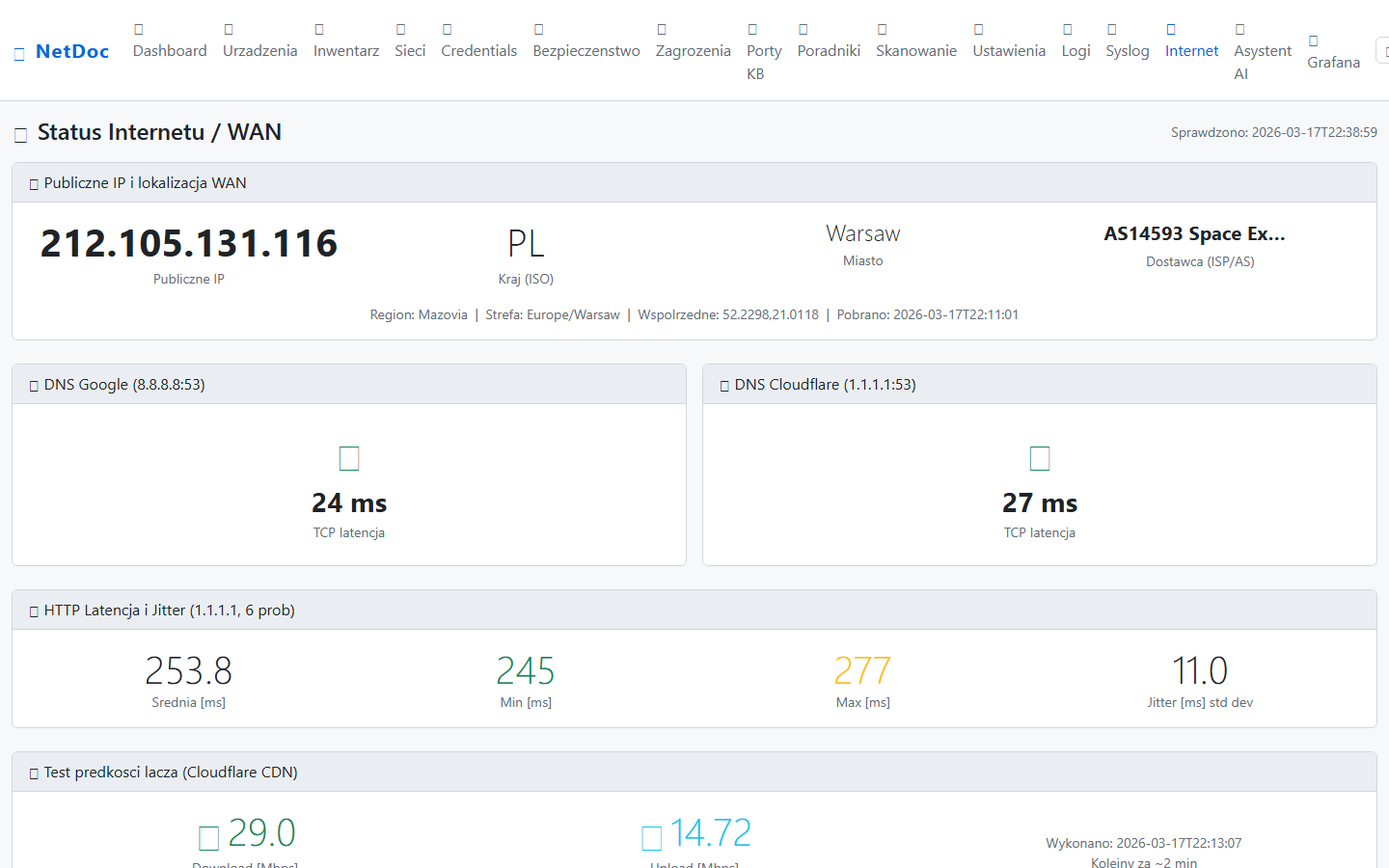Click the Inwentarz icon in navbar
Image resolution: width=1389 pixels, height=868 pixels.
pos(319,30)
